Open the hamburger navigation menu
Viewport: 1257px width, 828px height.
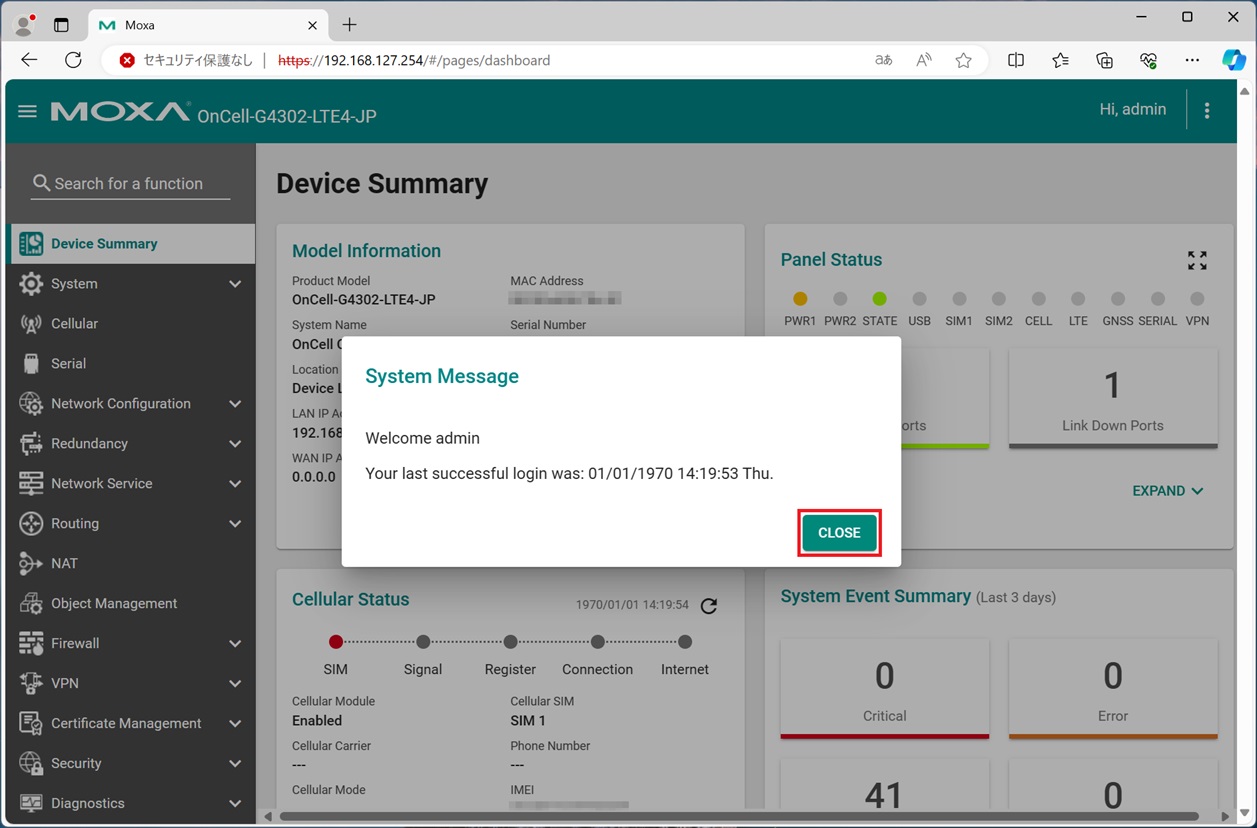[x=27, y=111]
